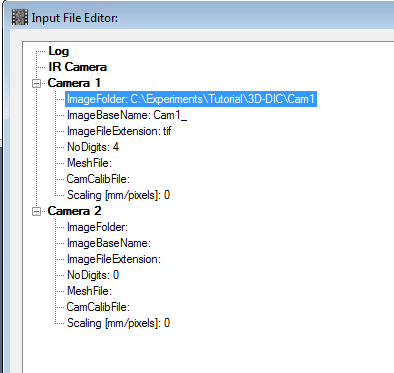Screen dimensions: 394x373
Task: Select the Log tree item
Action: (59, 51)
